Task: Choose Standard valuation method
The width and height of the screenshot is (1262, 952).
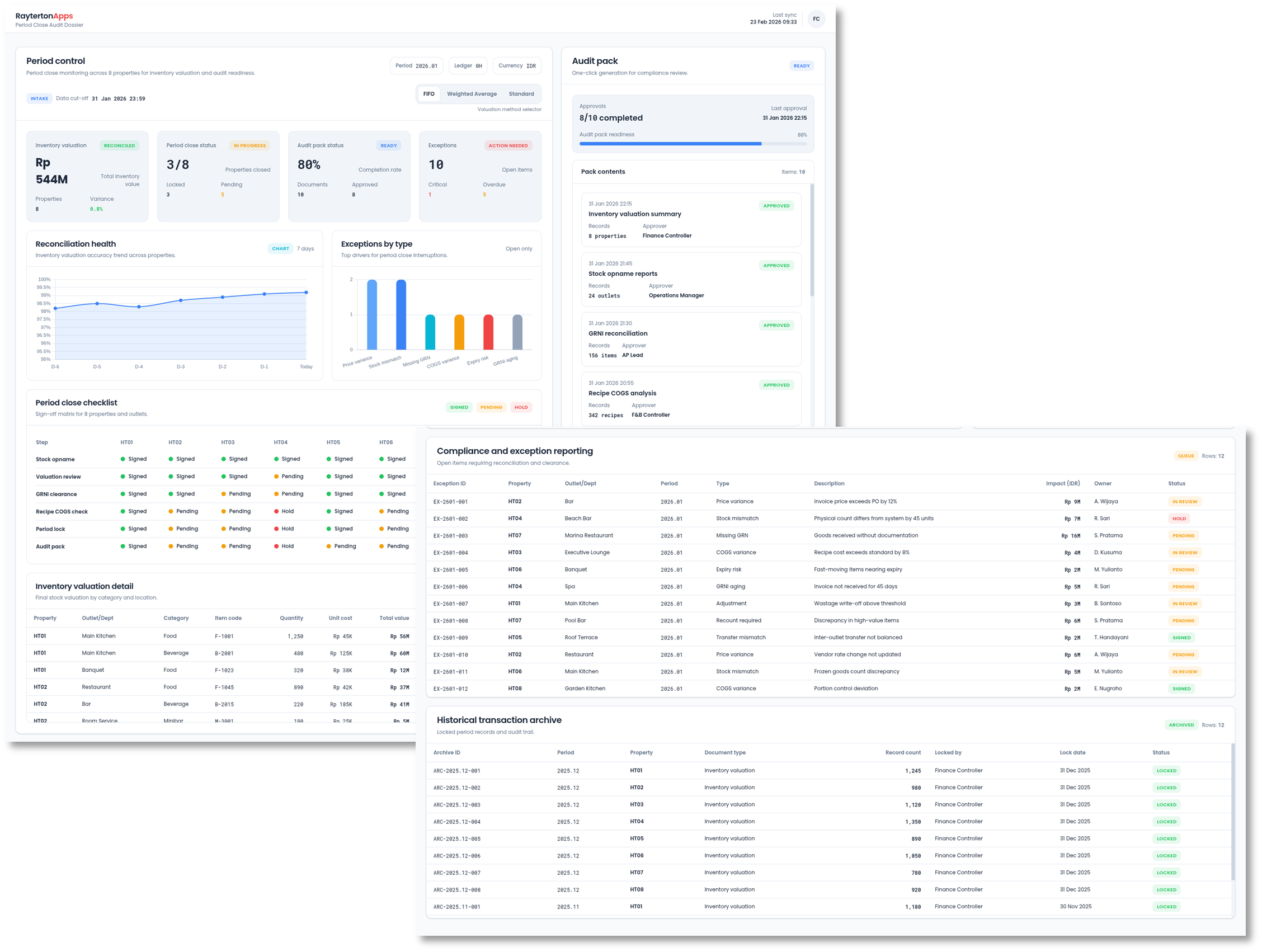Action: pyautogui.click(x=521, y=94)
